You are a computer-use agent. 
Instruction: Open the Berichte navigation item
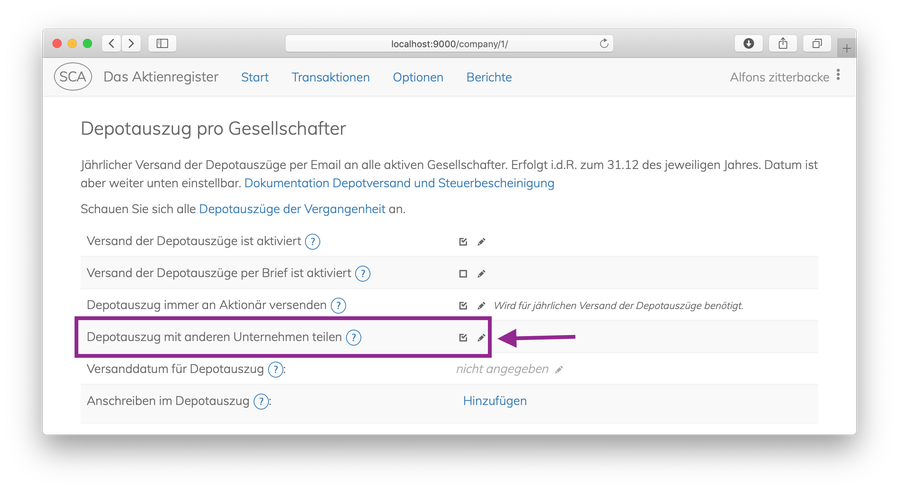(x=489, y=77)
